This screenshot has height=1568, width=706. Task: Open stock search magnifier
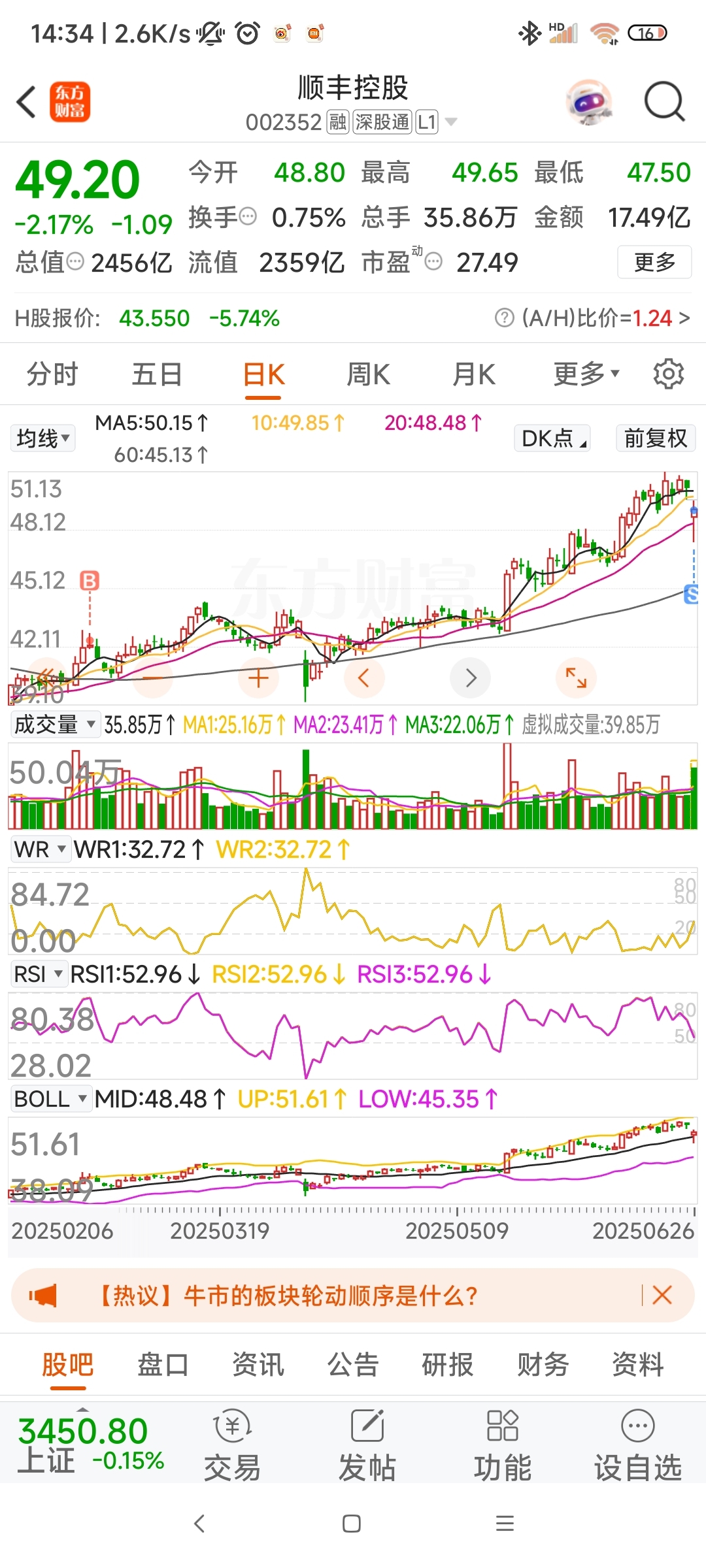click(x=664, y=102)
